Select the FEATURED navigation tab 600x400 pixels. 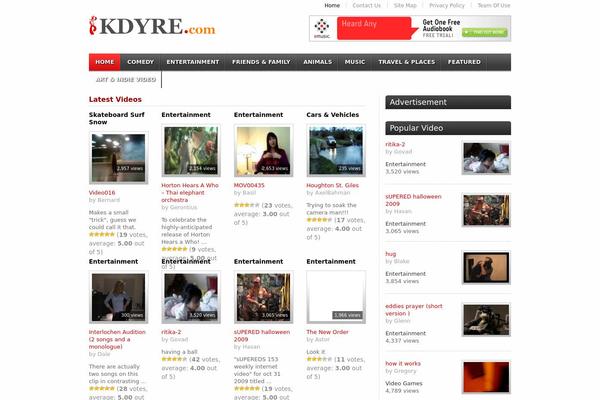click(x=464, y=62)
